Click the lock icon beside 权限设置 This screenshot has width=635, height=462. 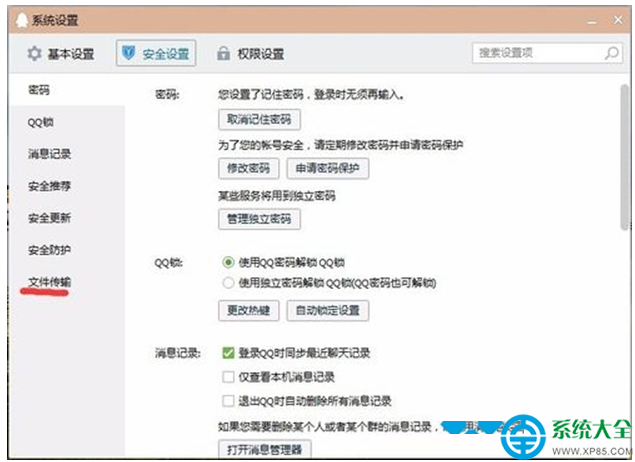click(x=223, y=53)
